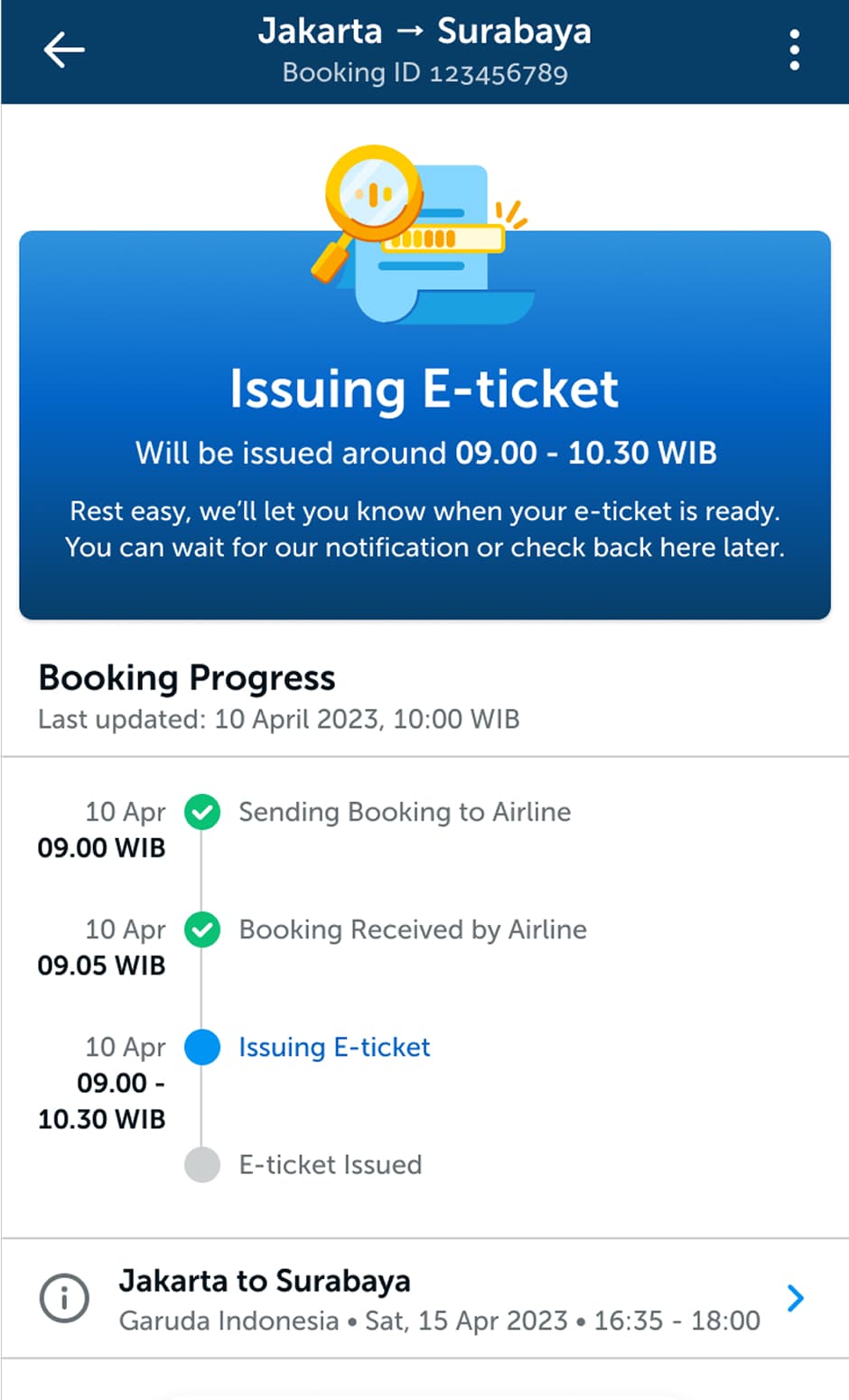This screenshot has height=1400, width=849.
Task: Tap green check for Booking Received by Airline
Action: (202, 929)
